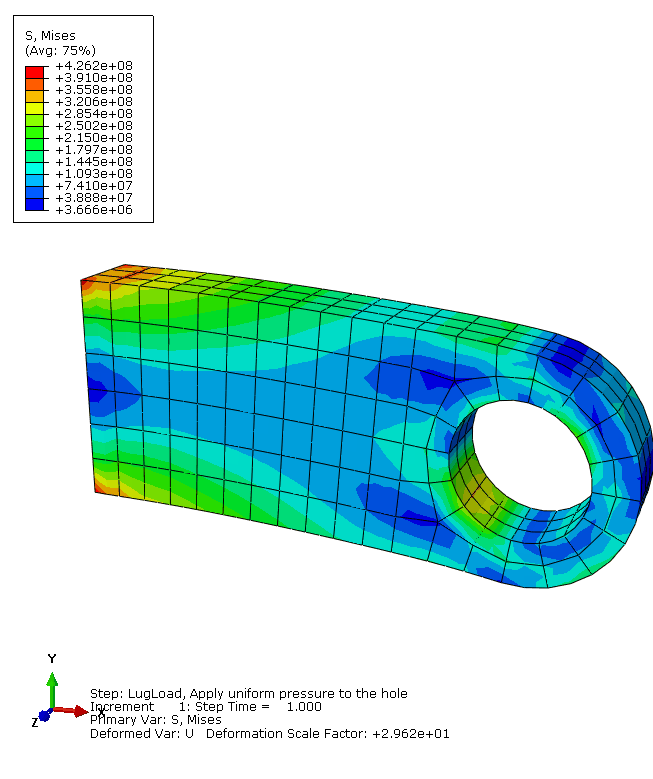Select the "Increment 1: Step Time" text line
The height and width of the screenshot is (779, 653).
pyautogui.click(x=205, y=706)
